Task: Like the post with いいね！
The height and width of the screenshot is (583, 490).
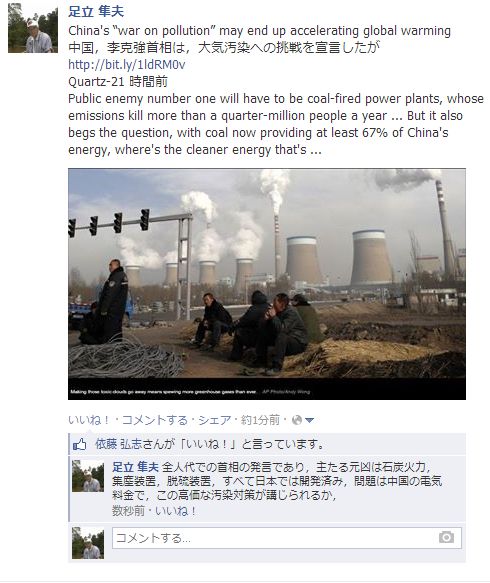Action: (x=90, y=420)
